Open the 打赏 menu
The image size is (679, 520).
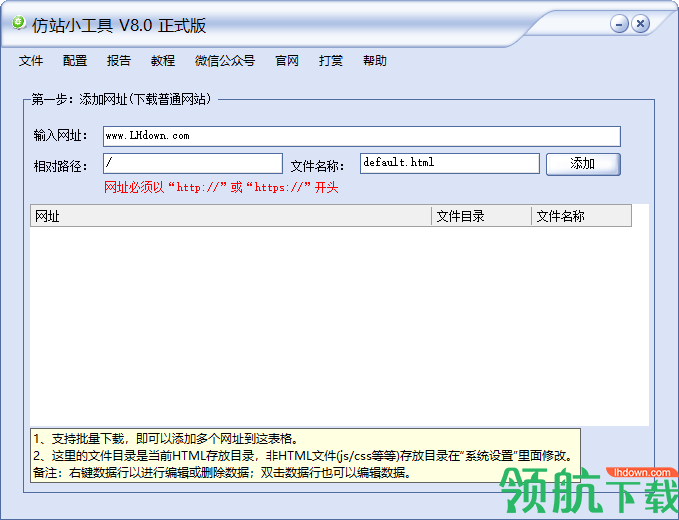click(331, 61)
